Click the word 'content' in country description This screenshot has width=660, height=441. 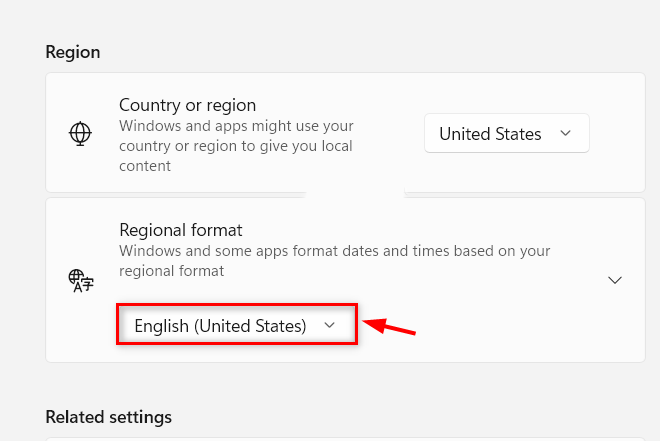point(145,166)
